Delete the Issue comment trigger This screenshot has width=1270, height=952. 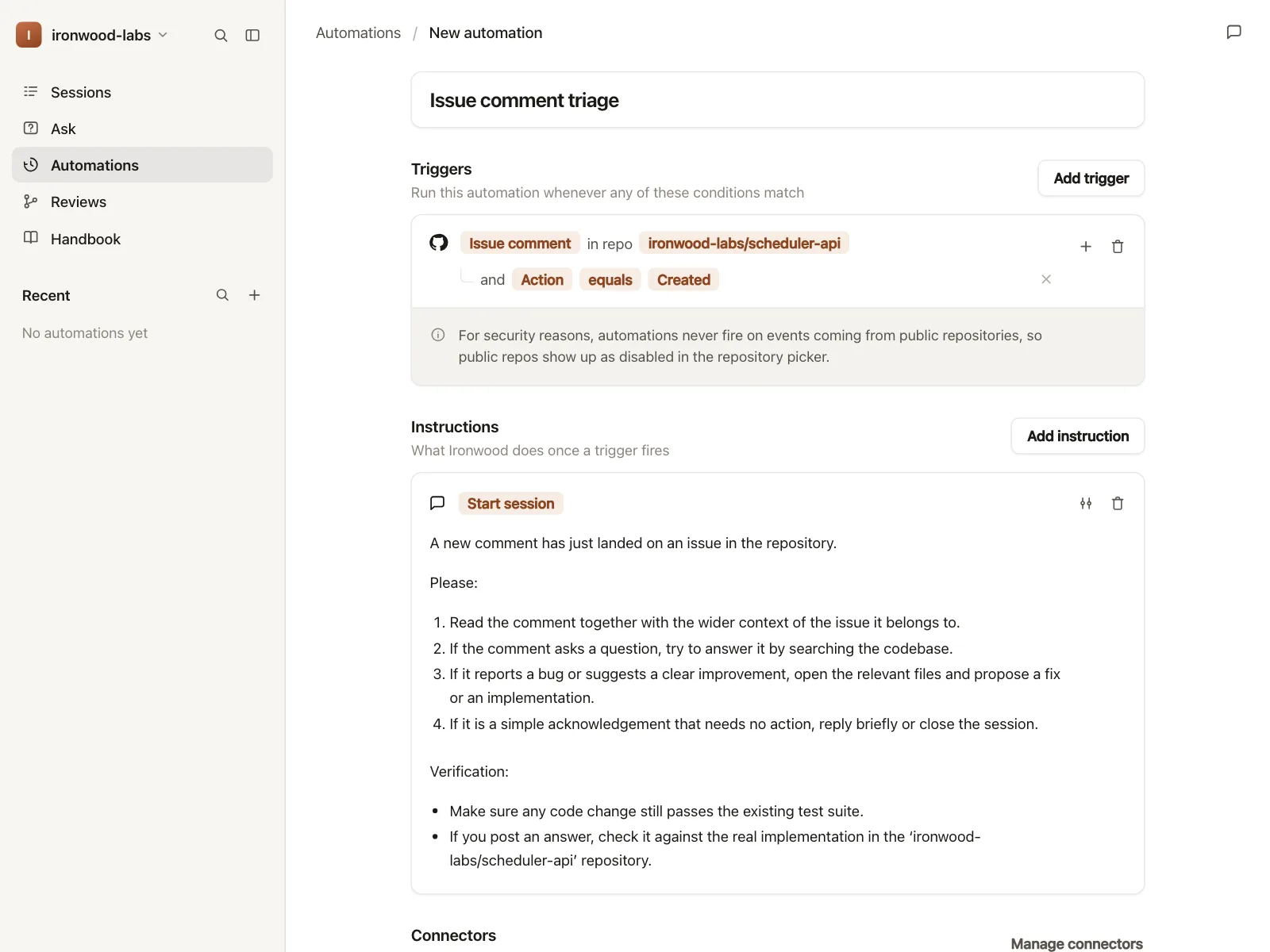[x=1118, y=247]
